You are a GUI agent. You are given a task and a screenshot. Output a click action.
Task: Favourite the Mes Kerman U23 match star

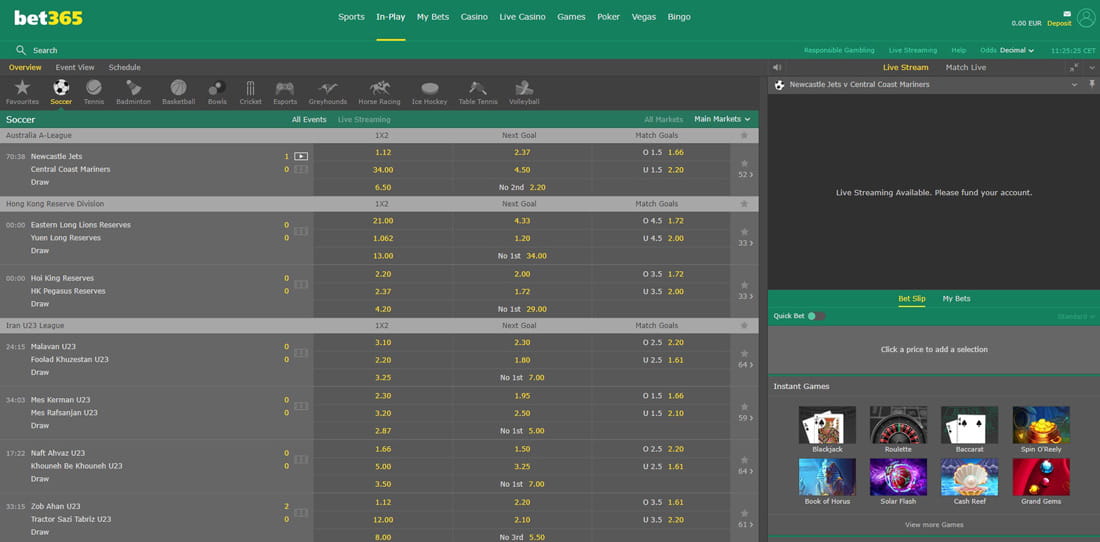click(744, 407)
